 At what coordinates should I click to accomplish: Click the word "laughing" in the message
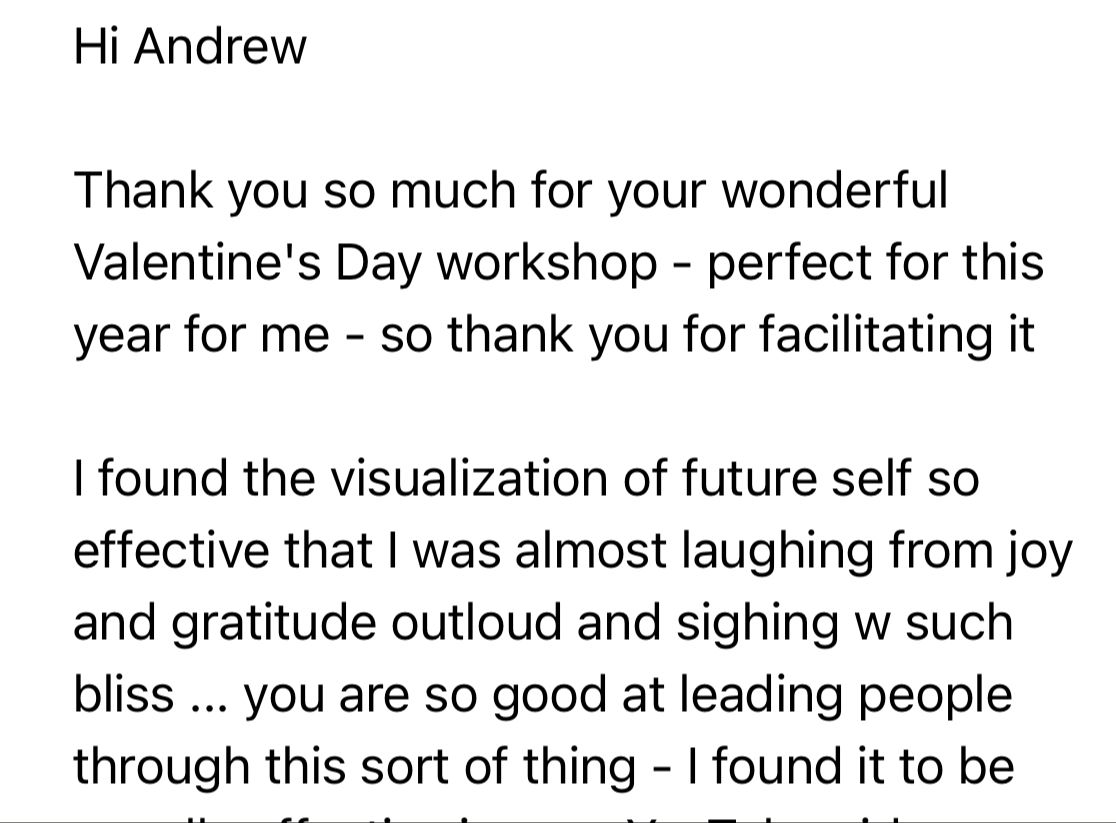click(768, 550)
